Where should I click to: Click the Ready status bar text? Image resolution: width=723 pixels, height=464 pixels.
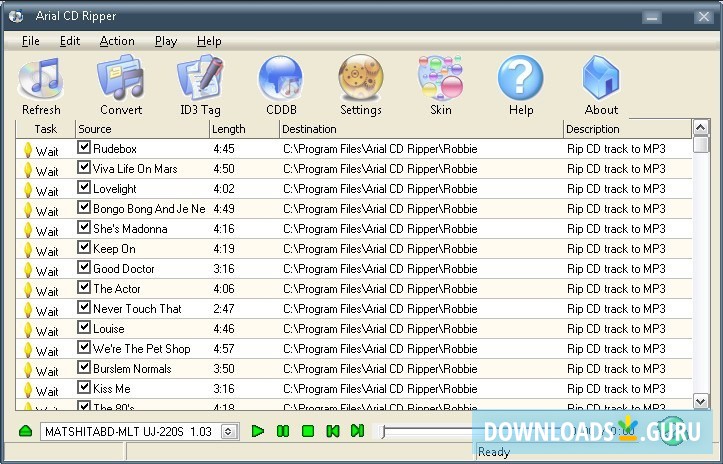[494, 452]
